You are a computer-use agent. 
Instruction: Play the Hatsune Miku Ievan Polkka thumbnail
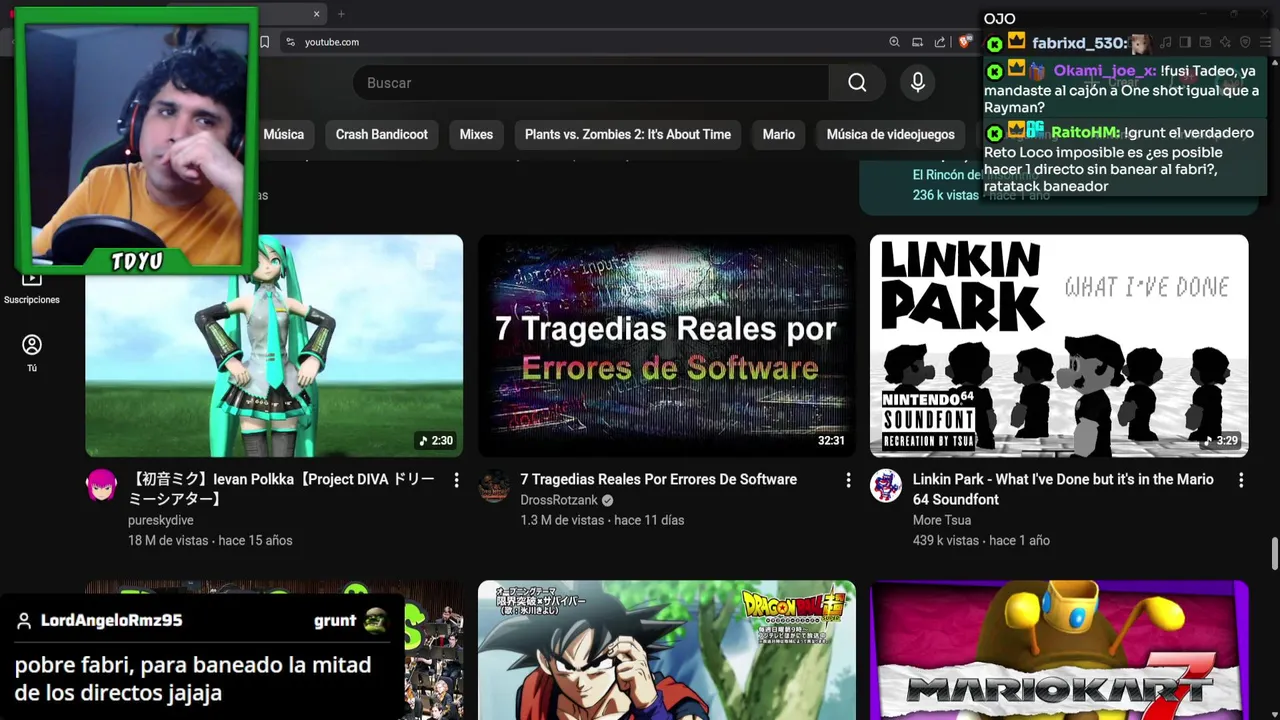click(274, 346)
